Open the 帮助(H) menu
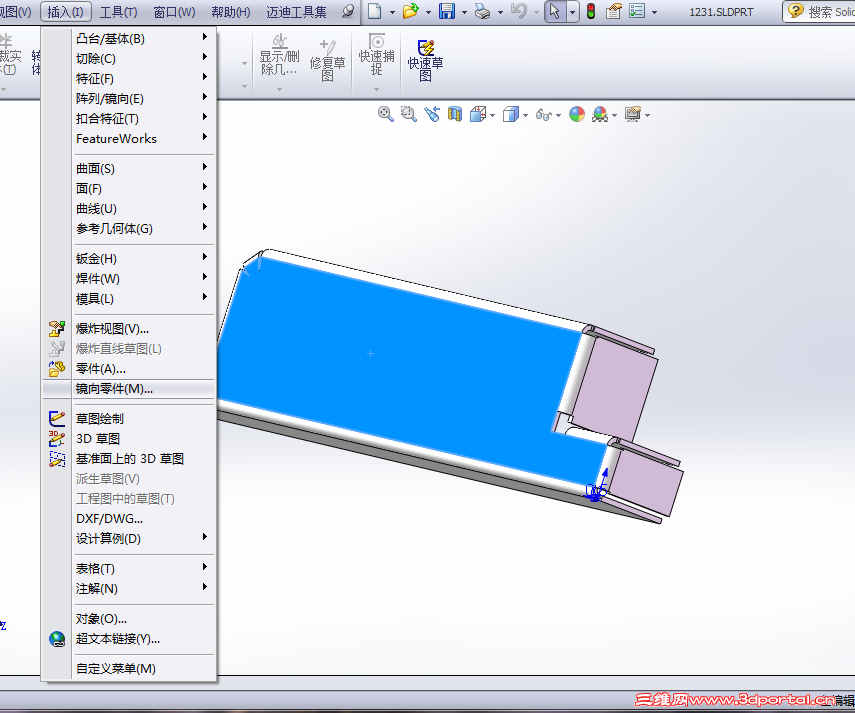This screenshot has height=713, width=855. pyautogui.click(x=231, y=11)
